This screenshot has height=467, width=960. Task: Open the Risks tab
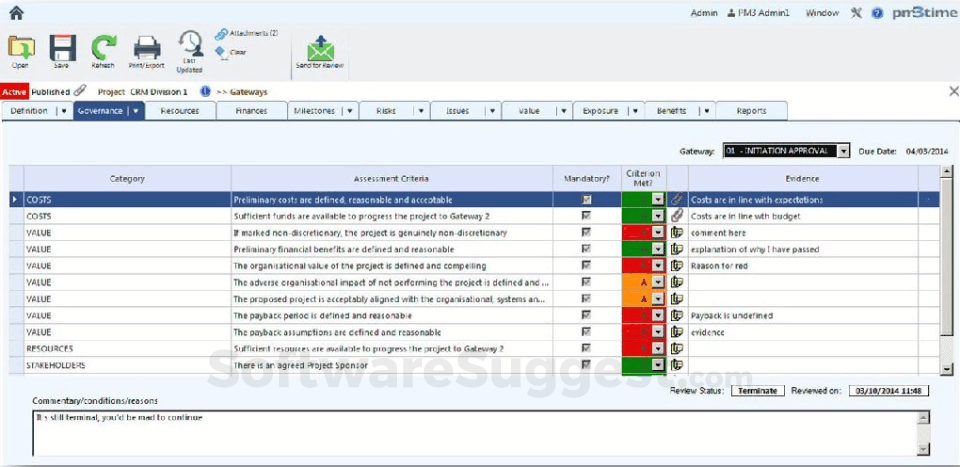pos(386,111)
